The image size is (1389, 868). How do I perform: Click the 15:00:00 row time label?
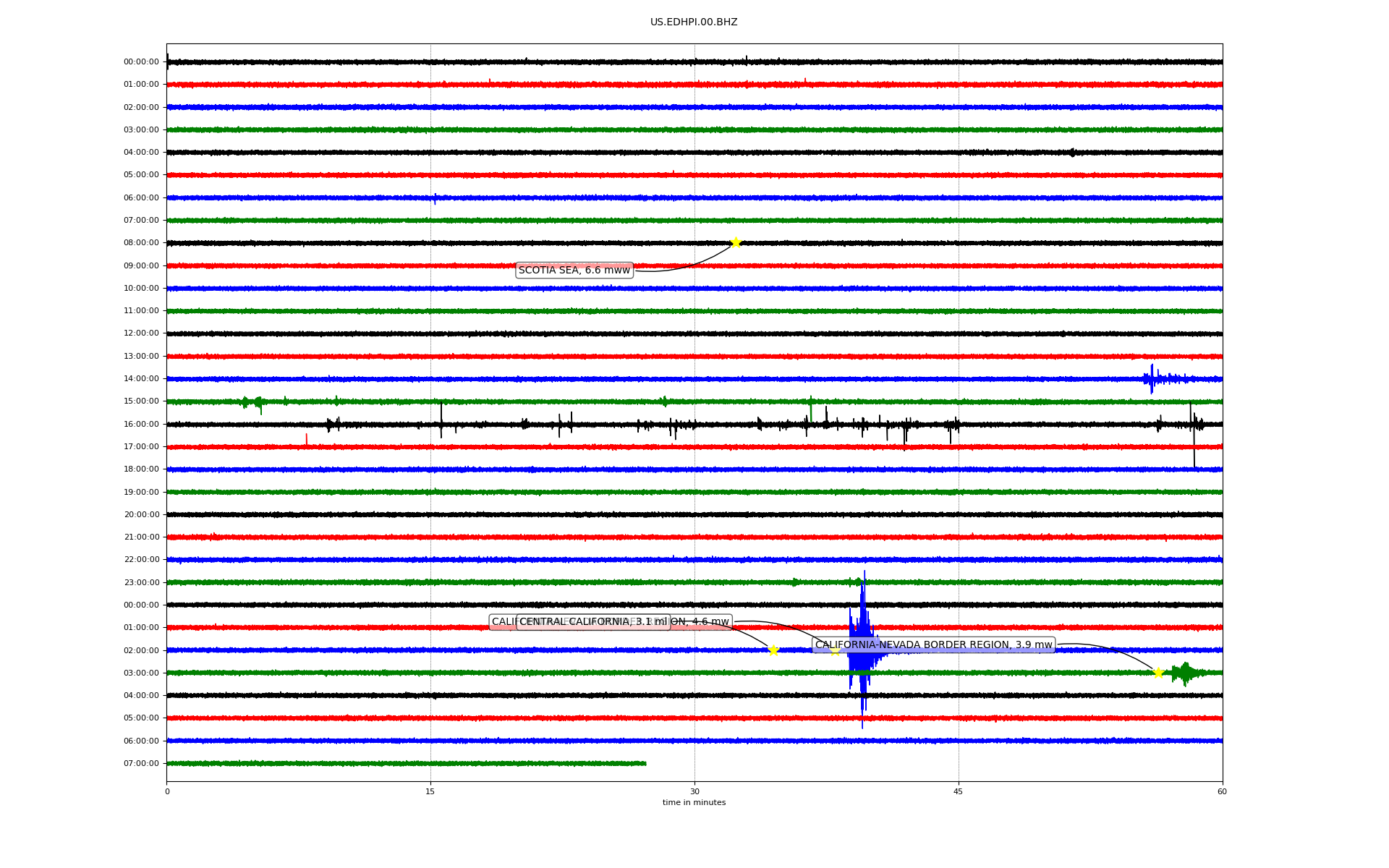(x=141, y=401)
